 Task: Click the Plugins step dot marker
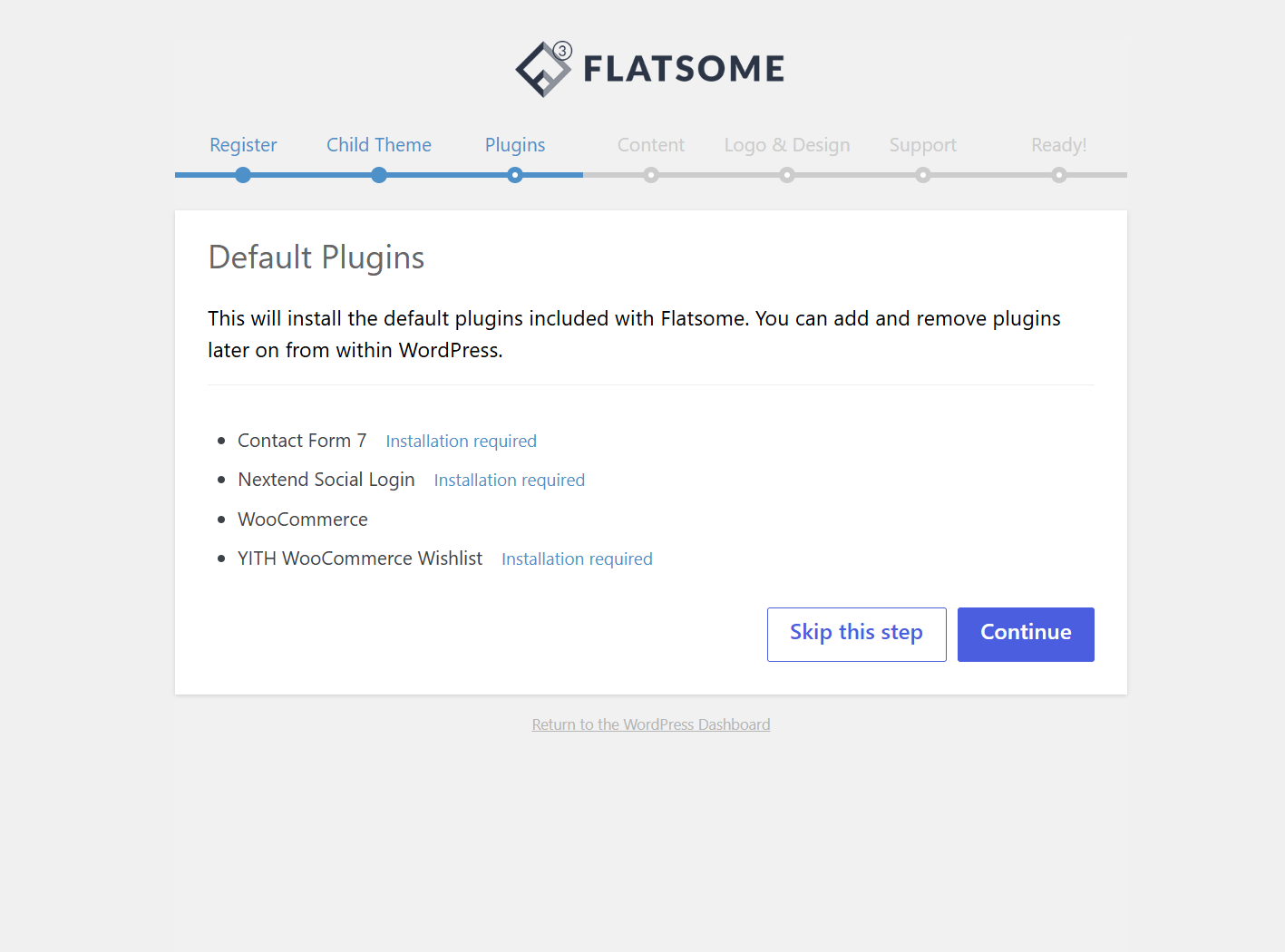tap(515, 175)
